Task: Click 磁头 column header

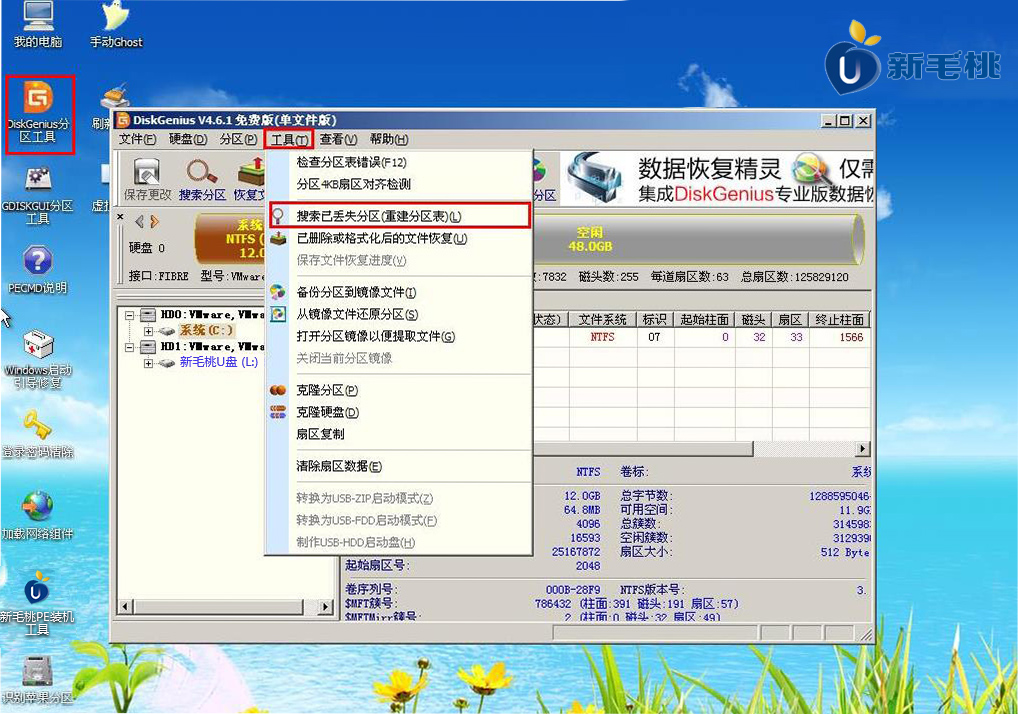Action: 753,319
